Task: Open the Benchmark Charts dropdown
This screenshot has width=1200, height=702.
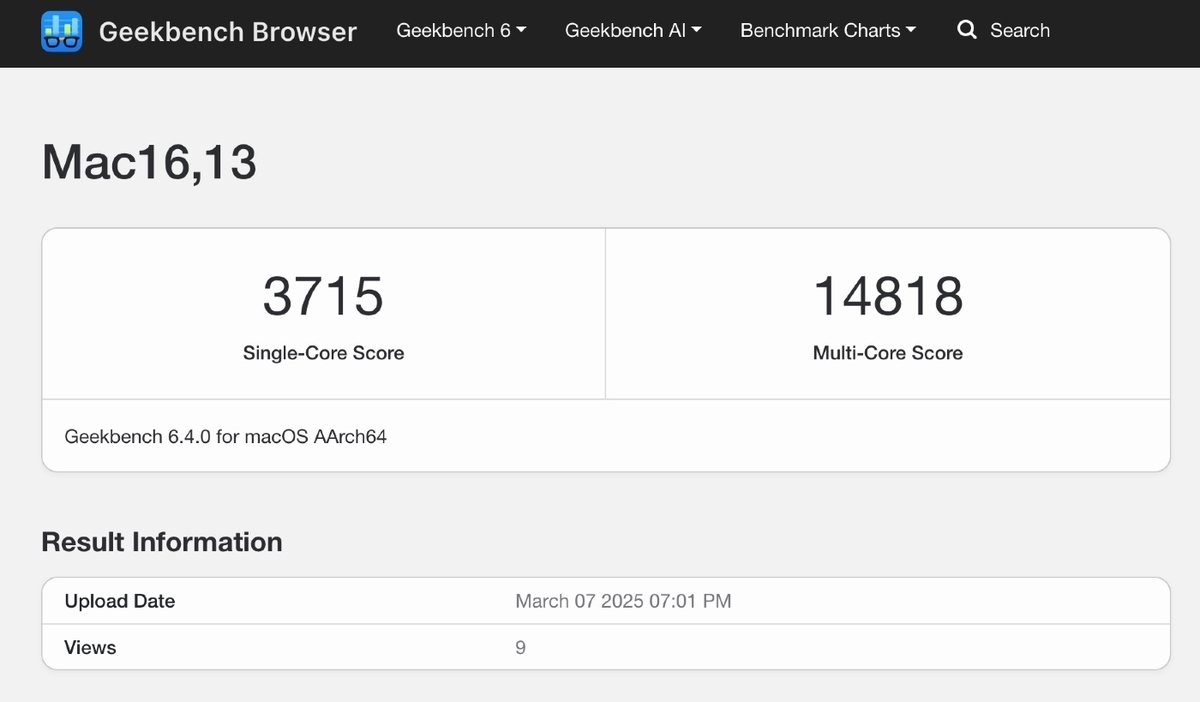Action: [828, 30]
